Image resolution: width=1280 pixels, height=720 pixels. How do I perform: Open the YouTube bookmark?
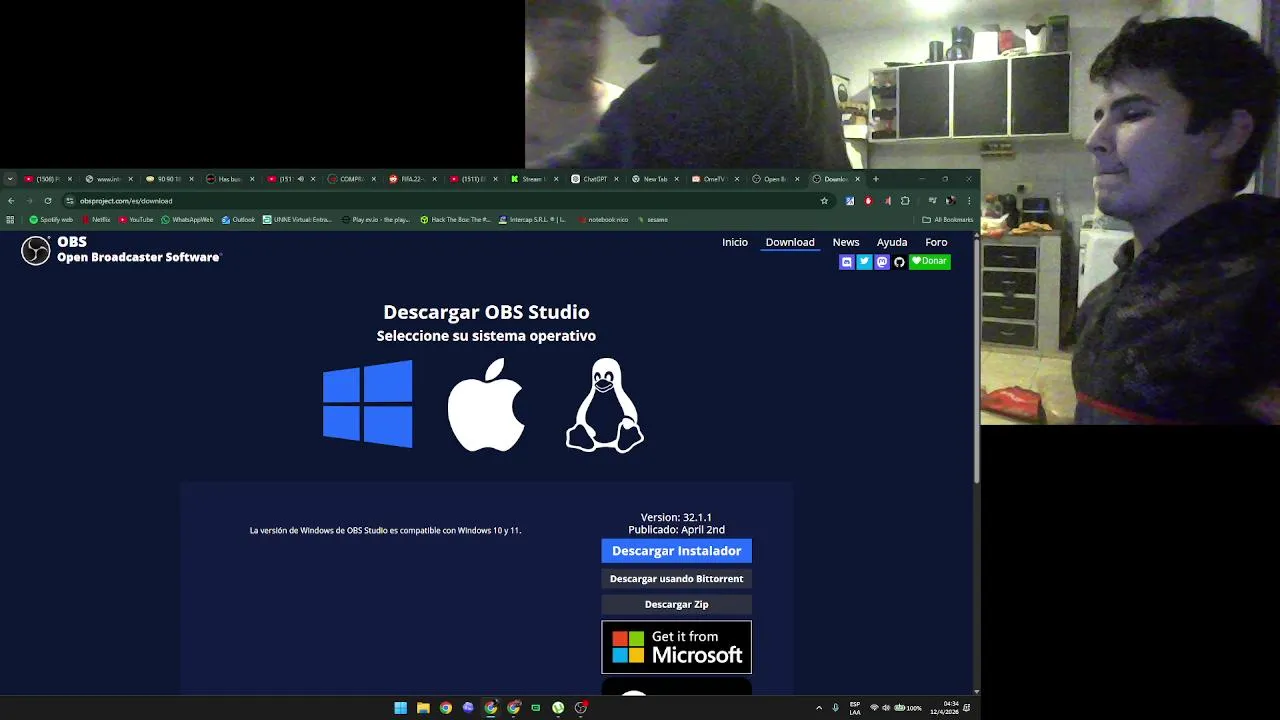click(x=136, y=220)
